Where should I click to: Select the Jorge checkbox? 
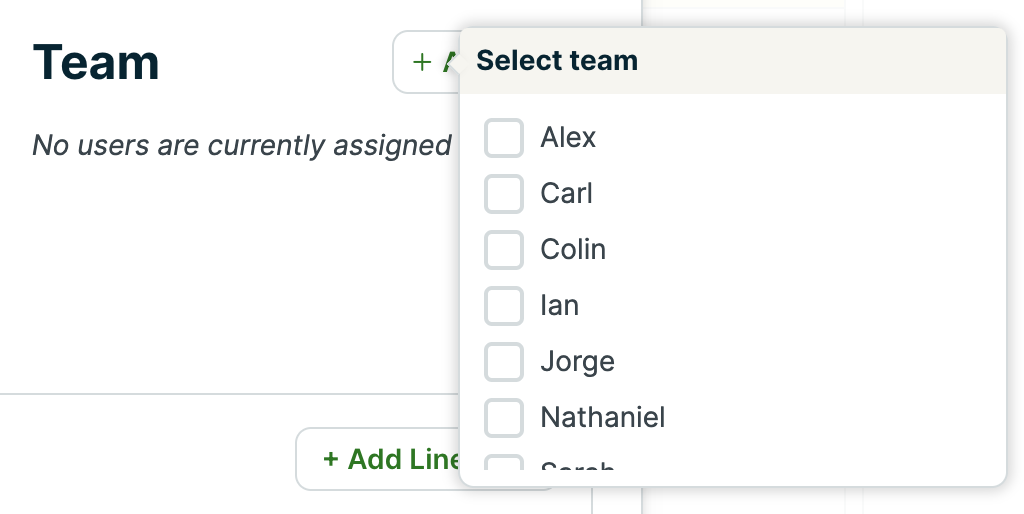tap(504, 362)
